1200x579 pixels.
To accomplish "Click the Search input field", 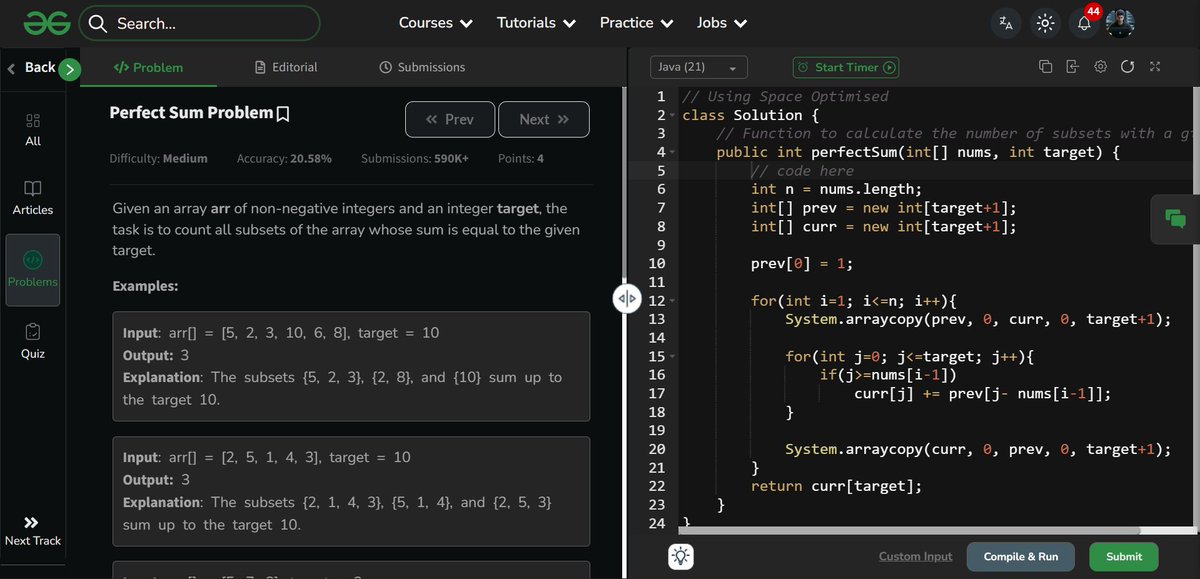I will (200, 22).
